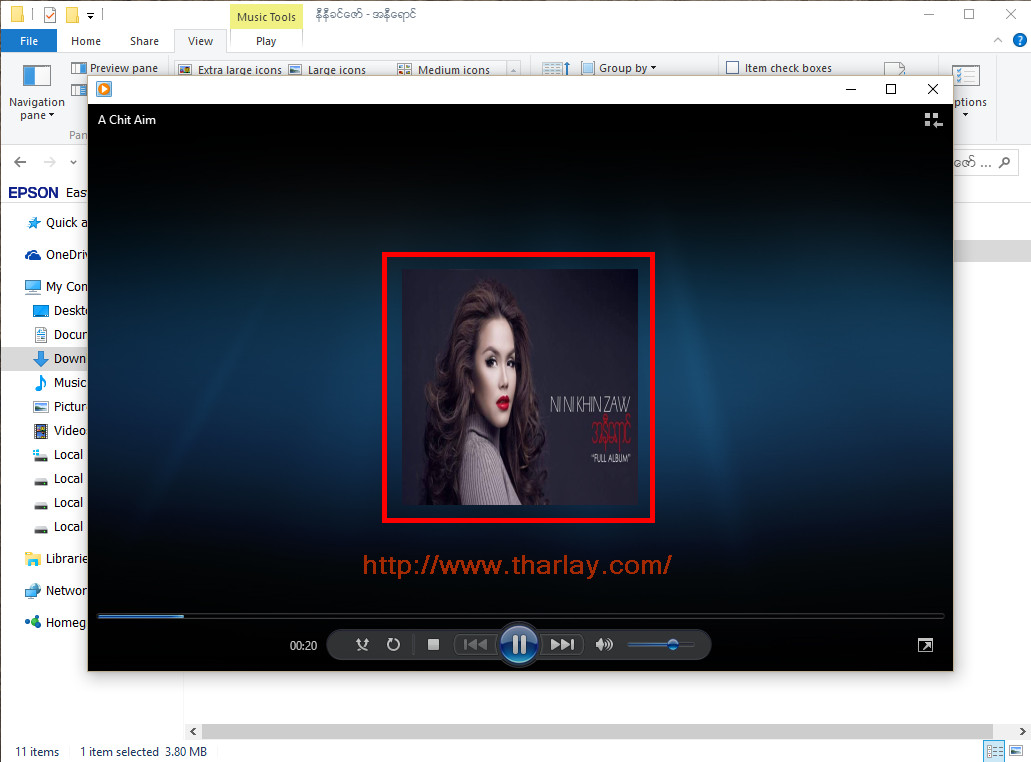Open the File menu in Explorer
Screen dimensions: 1031x762
(29, 41)
